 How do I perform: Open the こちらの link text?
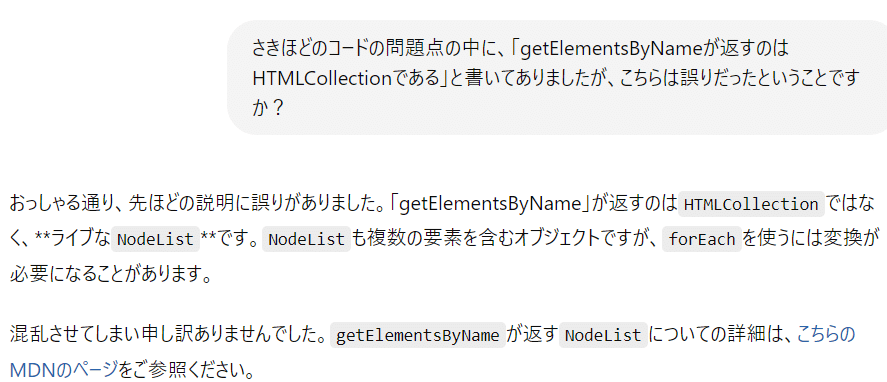(x=826, y=335)
